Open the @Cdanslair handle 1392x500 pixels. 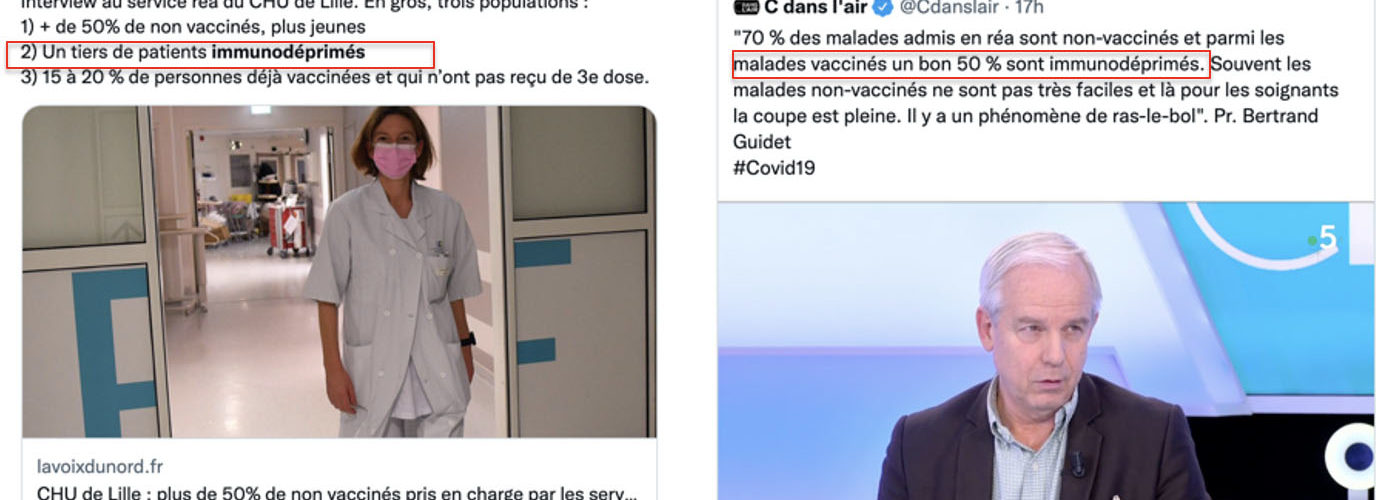point(951,8)
